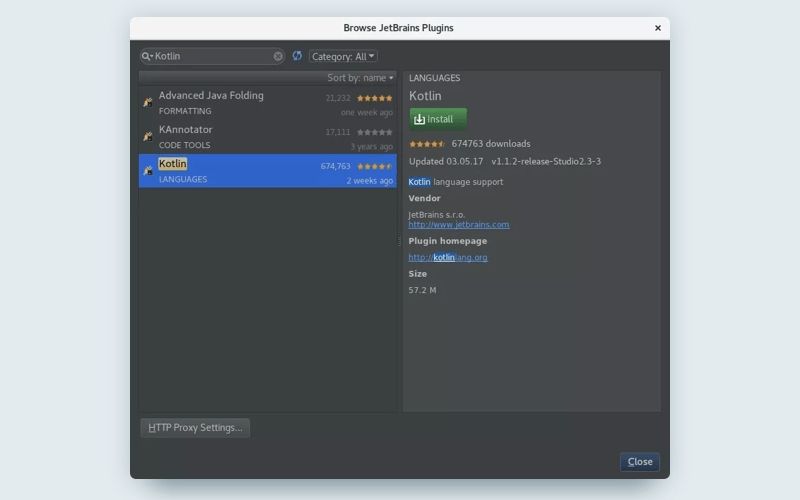The height and width of the screenshot is (500, 800).
Task: Click star rating of Advanced Java Folding
Action: (x=374, y=98)
